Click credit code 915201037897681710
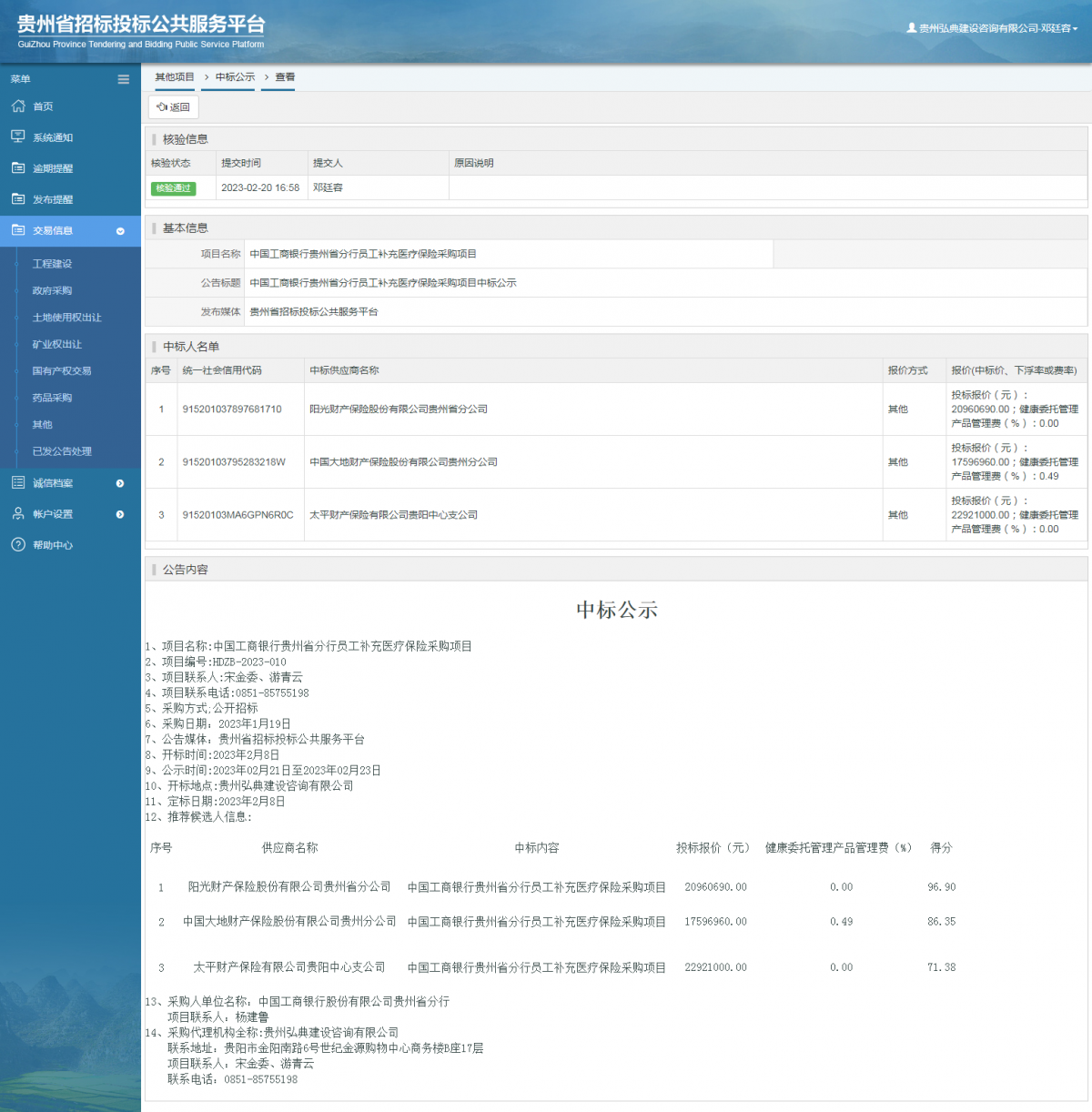Viewport: 1092px width, 1112px height. [232, 409]
